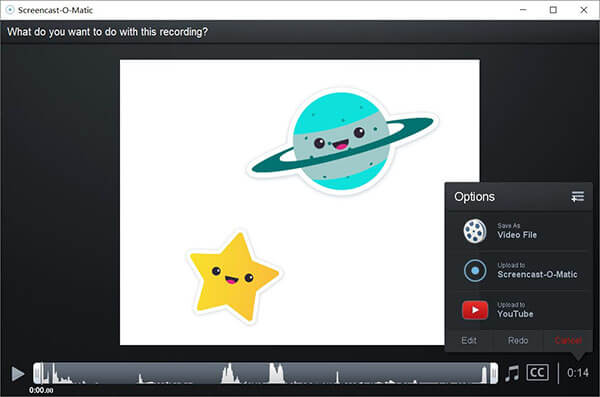
Task: Click the 0:00.00 timestamp text
Action: click(x=41, y=390)
